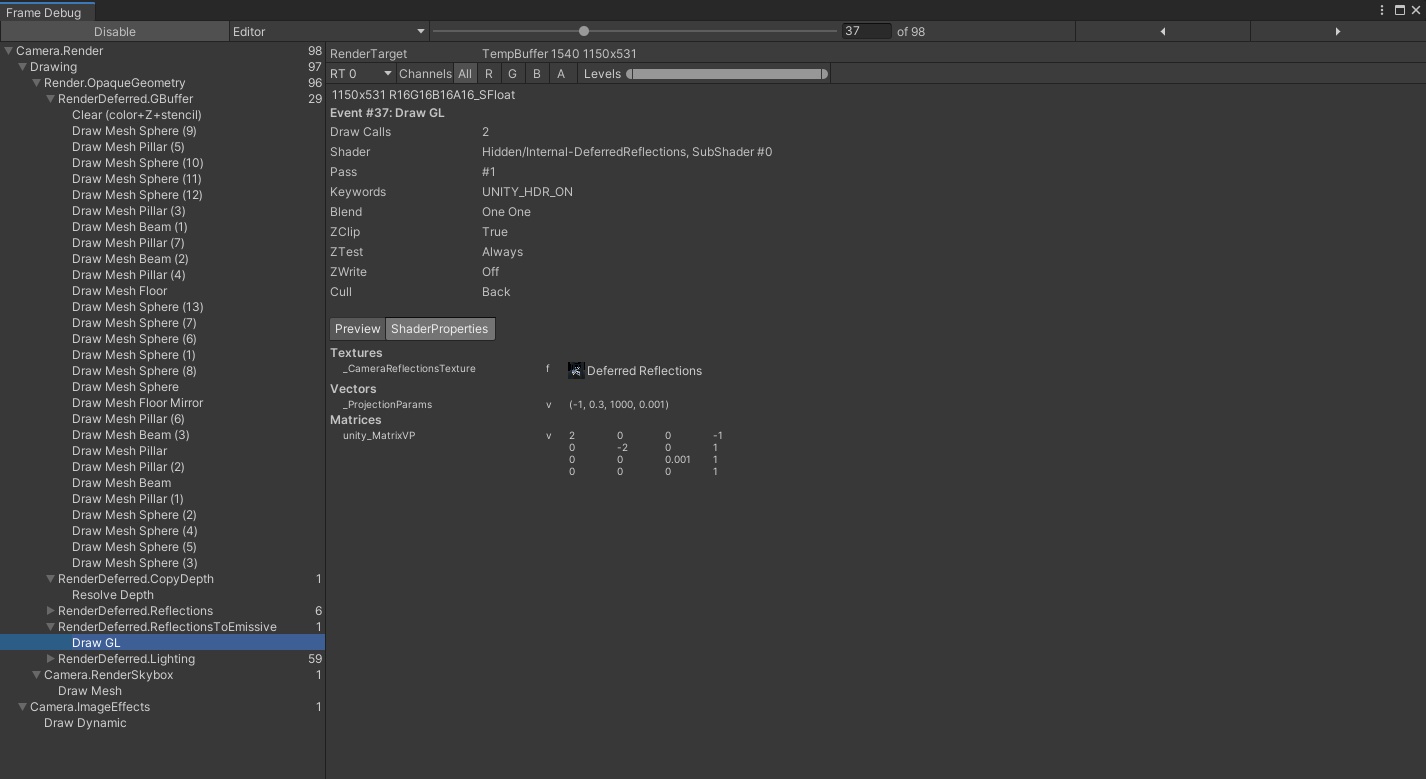Switch to the ShaderProperties tab
The width and height of the screenshot is (1426, 779).
[440, 329]
